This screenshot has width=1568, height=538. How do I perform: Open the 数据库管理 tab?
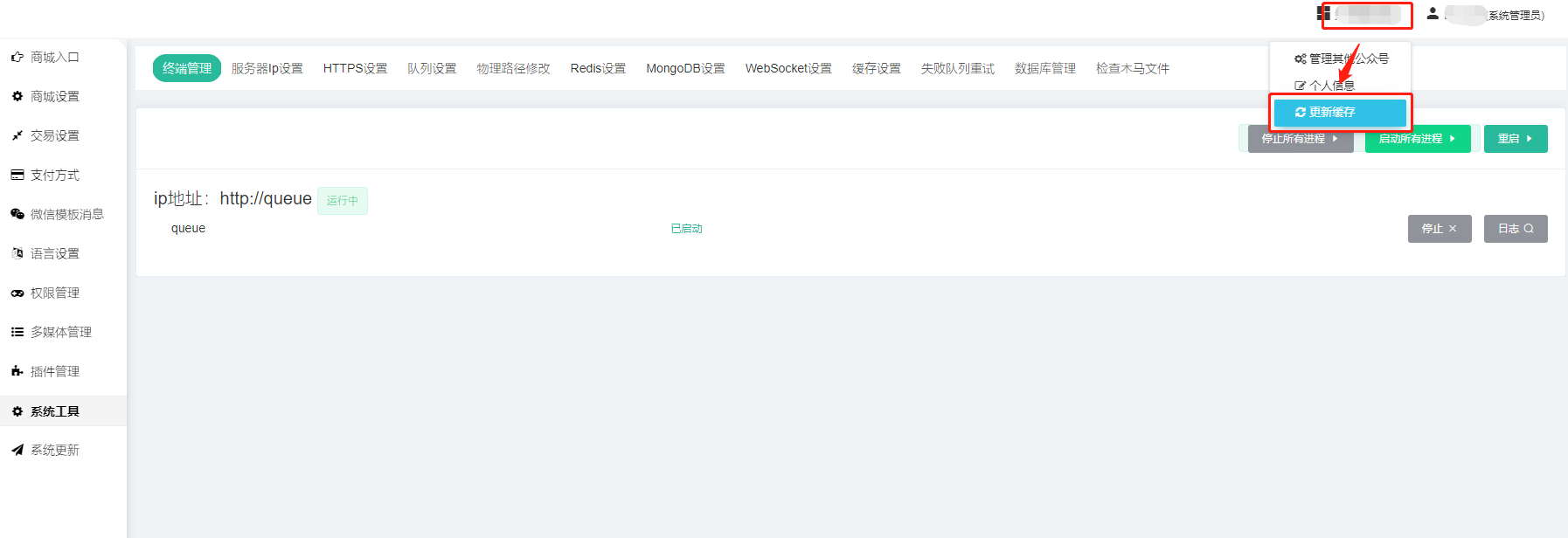click(x=1044, y=68)
